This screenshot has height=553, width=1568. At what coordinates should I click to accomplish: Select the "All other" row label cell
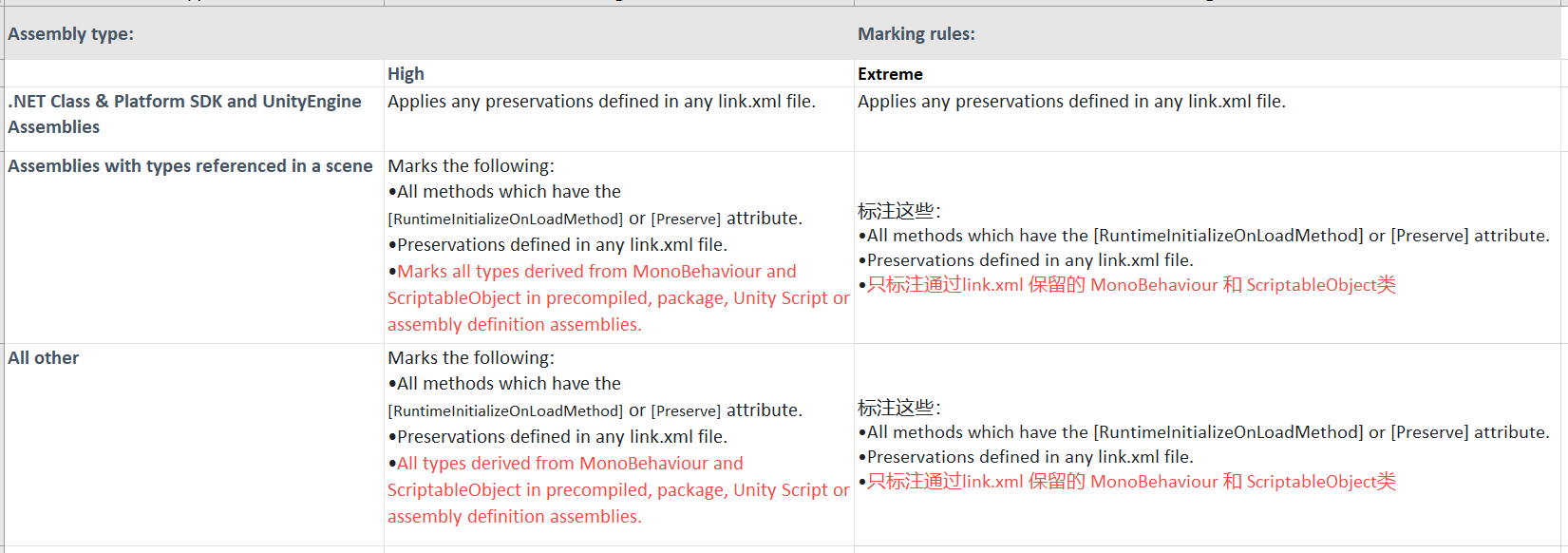(44, 358)
